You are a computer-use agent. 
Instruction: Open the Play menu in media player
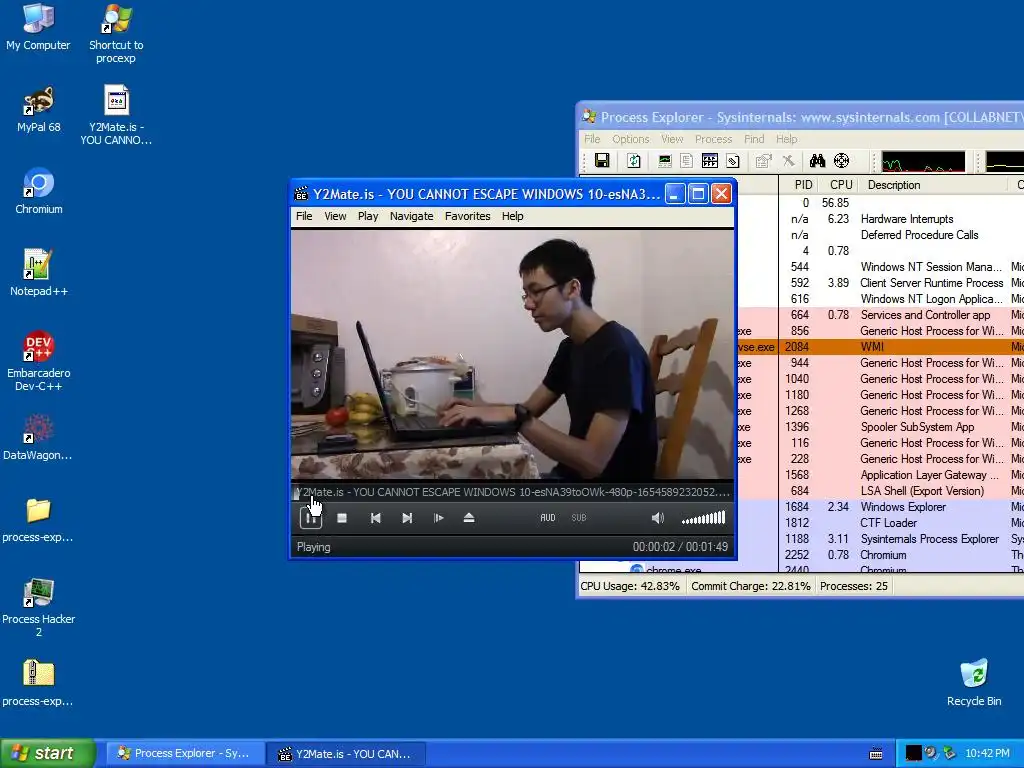click(x=368, y=216)
